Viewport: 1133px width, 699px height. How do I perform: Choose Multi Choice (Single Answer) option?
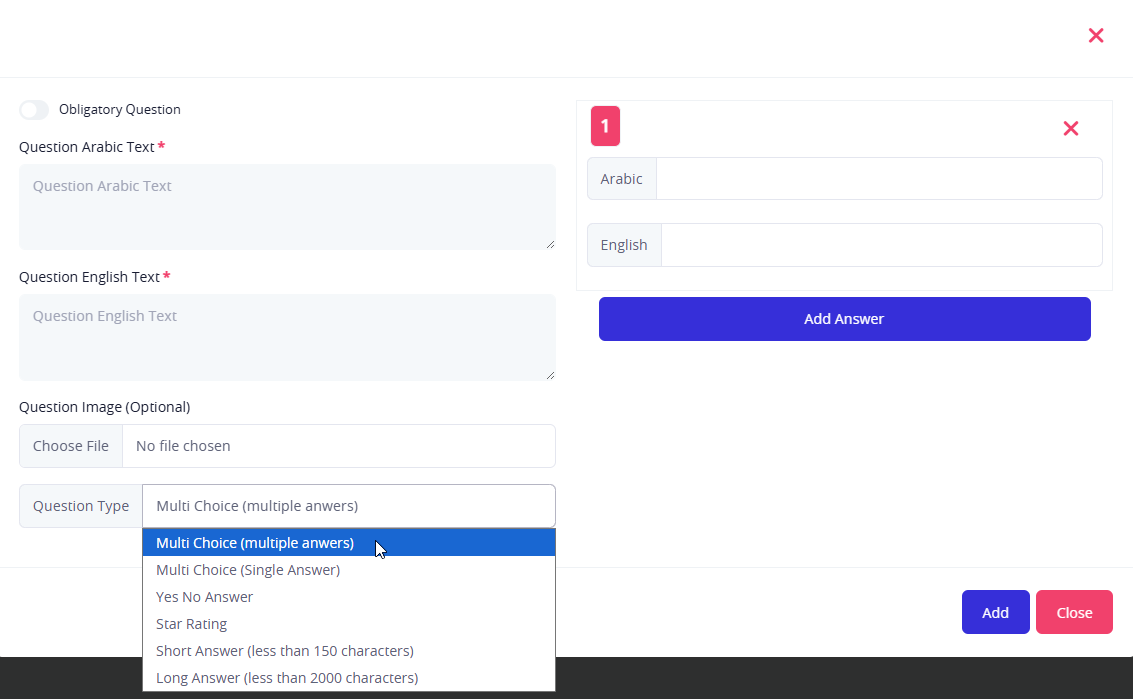pyautogui.click(x=248, y=570)
